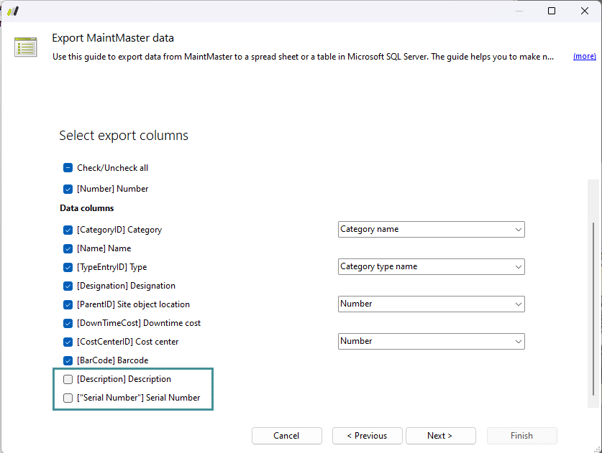602x453 pixels.
Task: Uncheck the [CostCenterID] Cost center checkbox
Action: (x=68, y=342)
